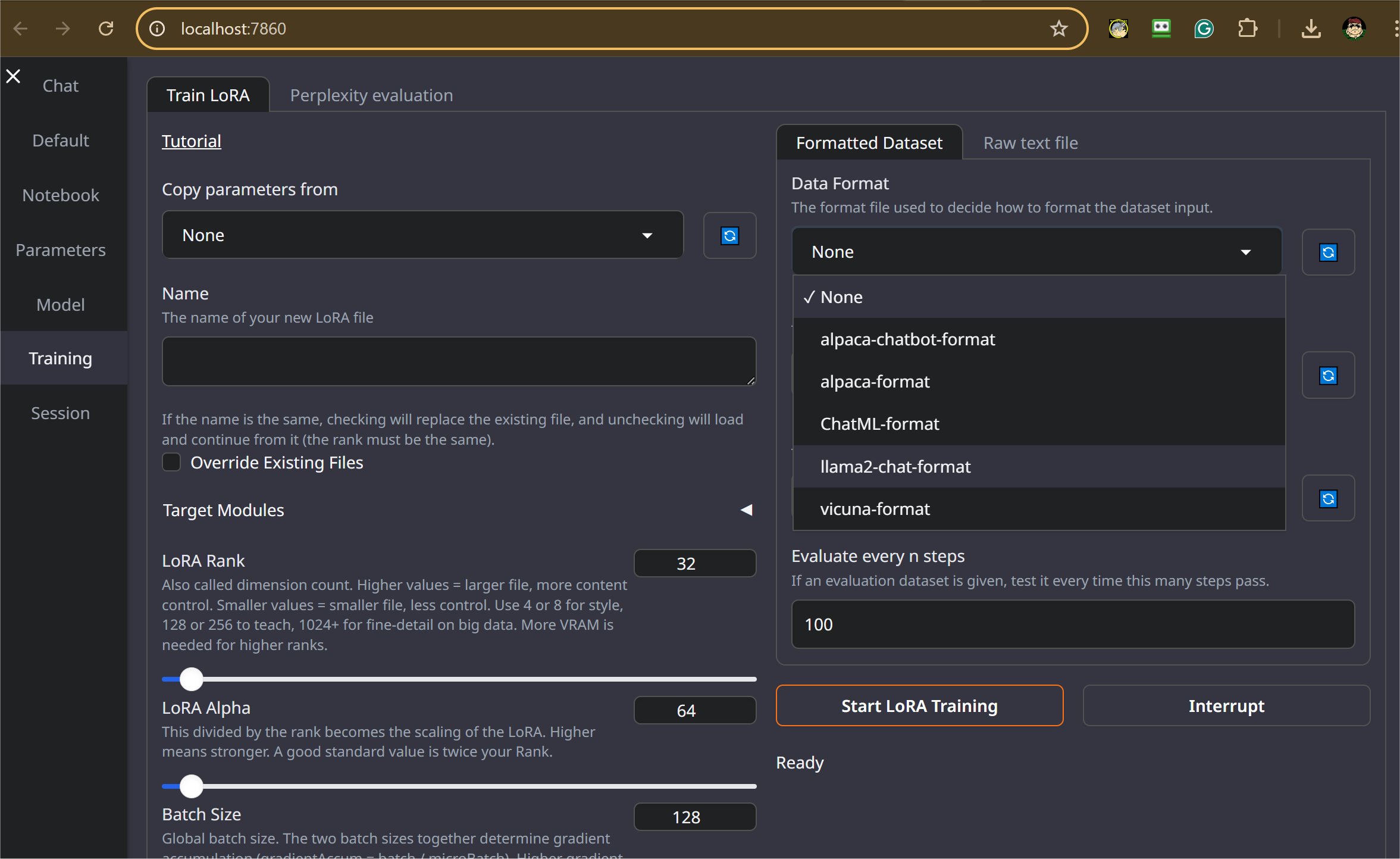
Task: Click the LoRA Name text field
Action: point(458,361)
